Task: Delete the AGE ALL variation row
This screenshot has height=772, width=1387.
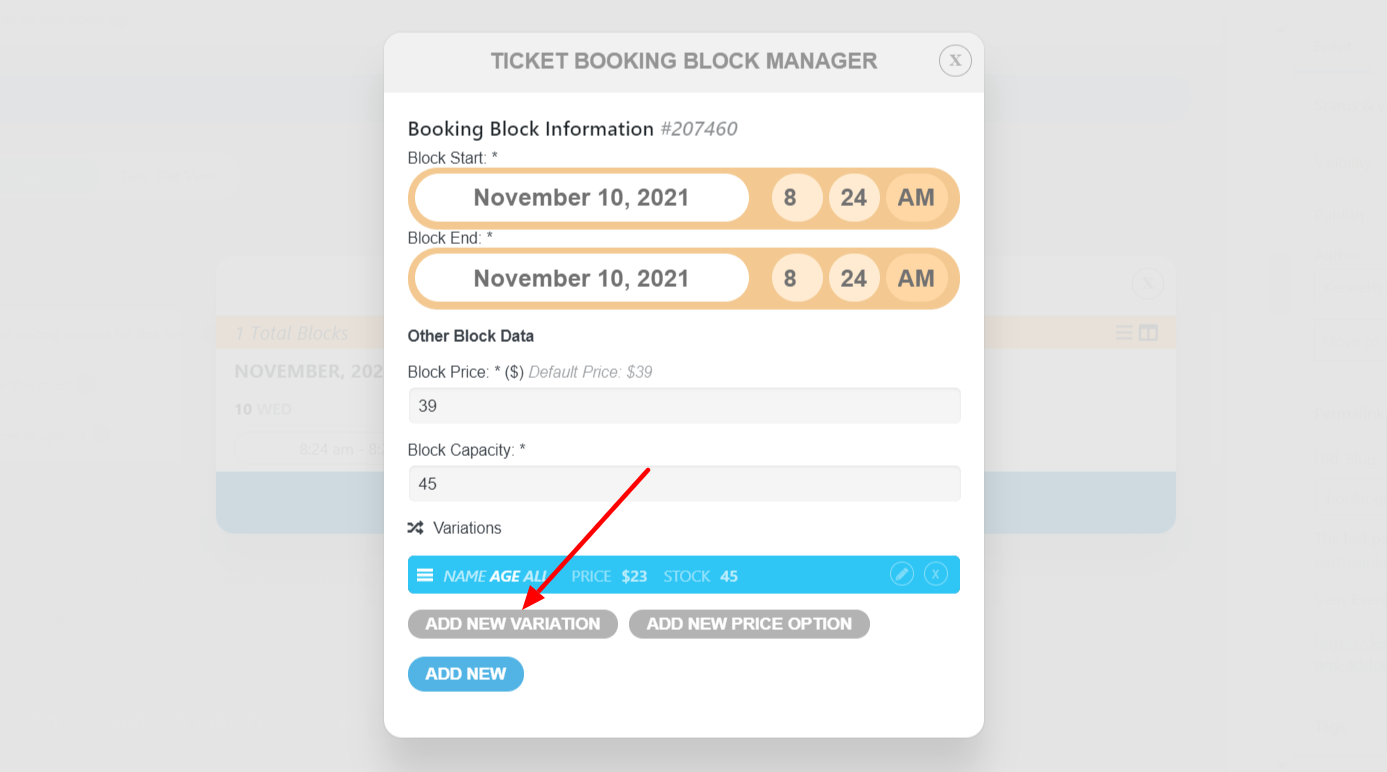Action: 936,574
